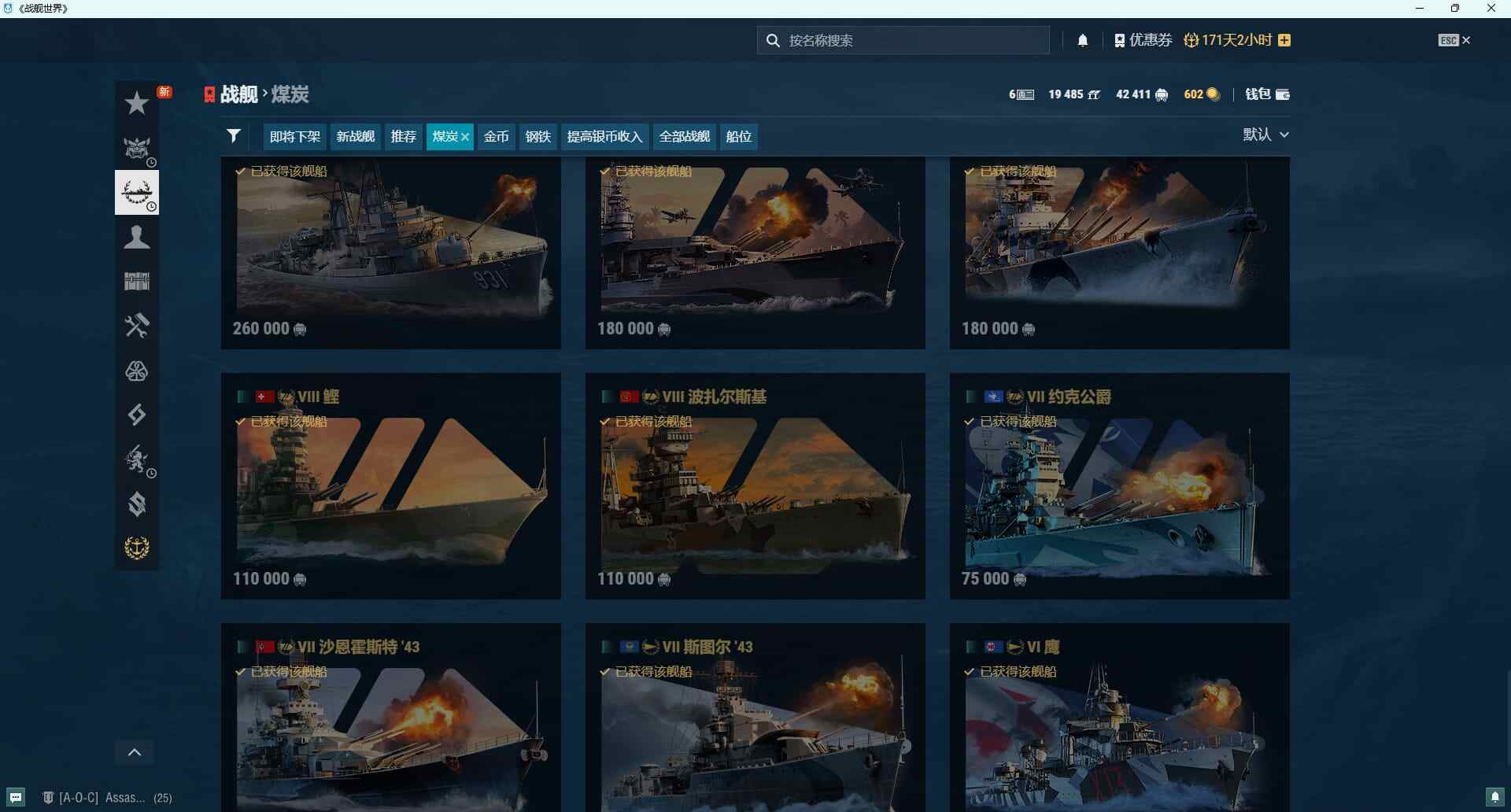Open the samurai mask event category

[137, 148]
